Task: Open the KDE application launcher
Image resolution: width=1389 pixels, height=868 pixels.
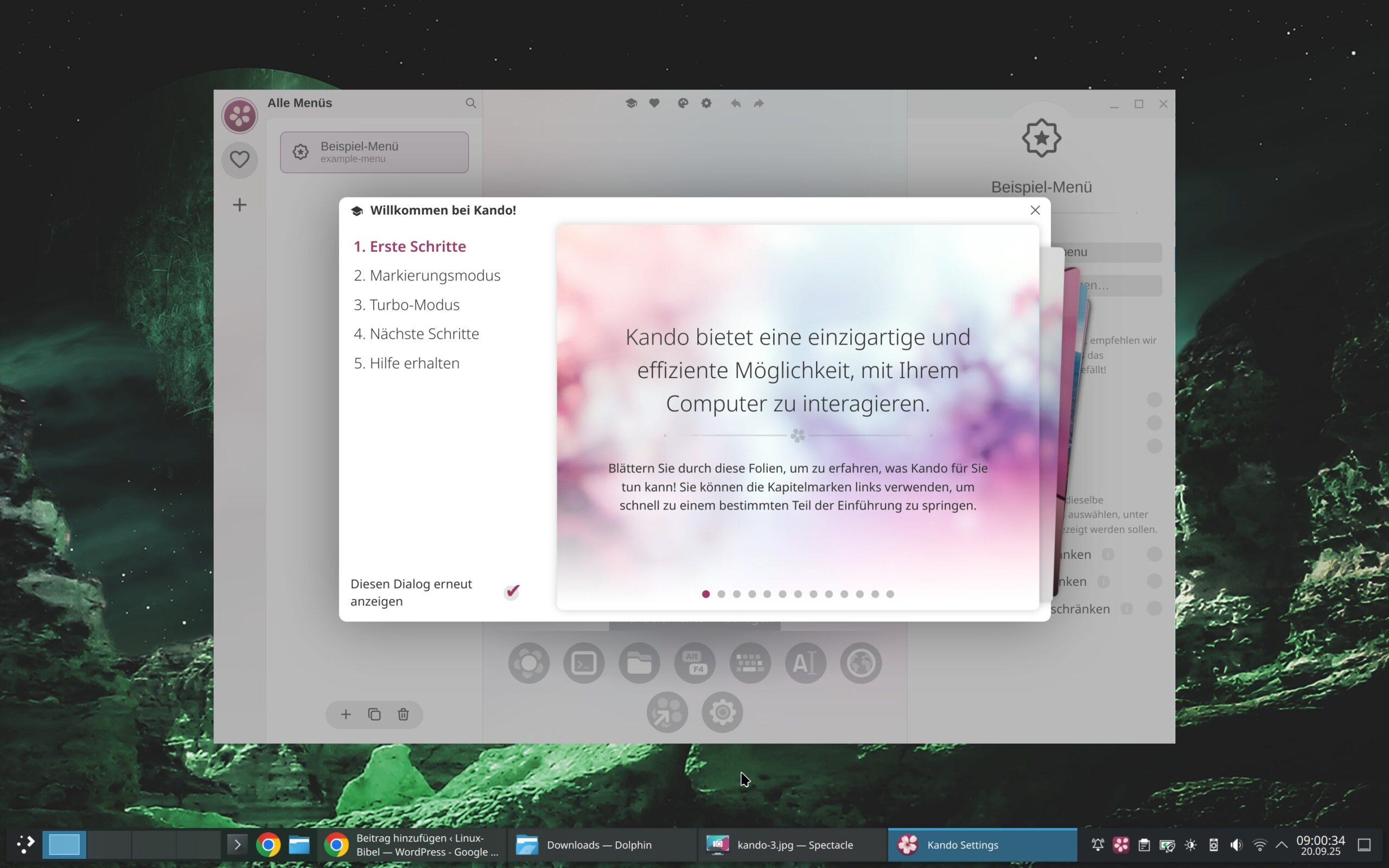Action: click(26, 845)
